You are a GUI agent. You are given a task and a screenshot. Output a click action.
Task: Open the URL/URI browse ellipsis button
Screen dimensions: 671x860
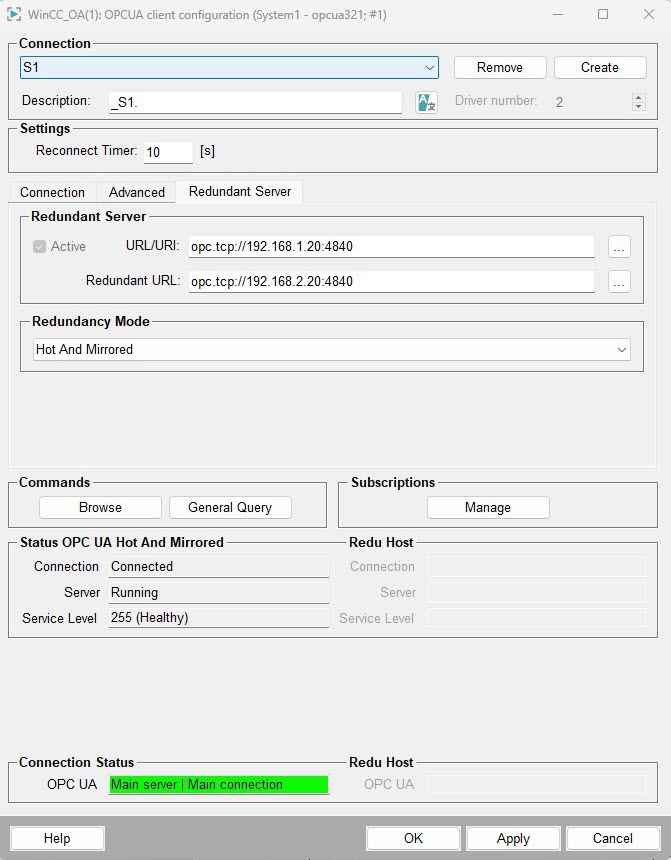619,247
